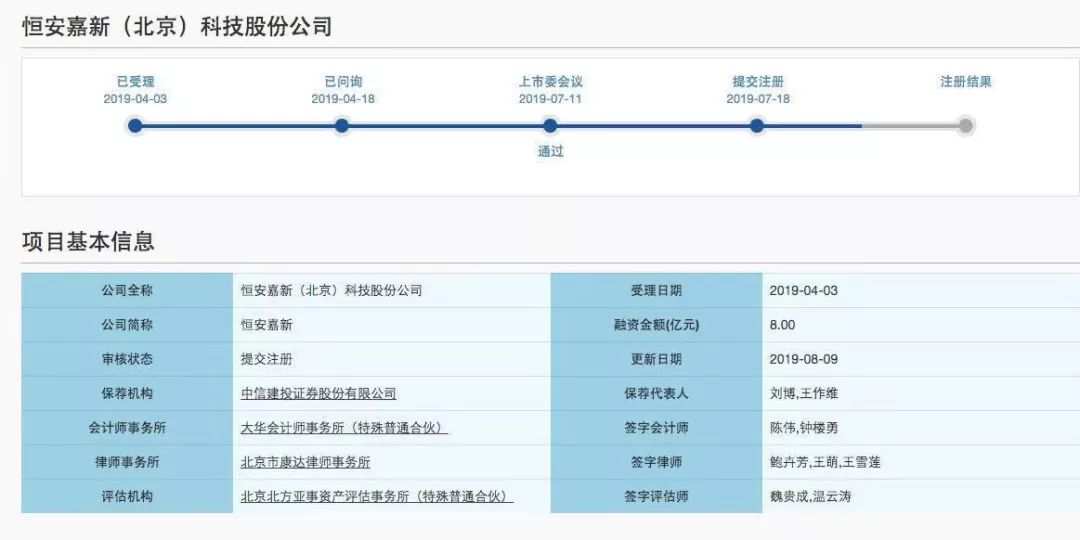Click the 会计师事务所 header cell

pos(127,428)
